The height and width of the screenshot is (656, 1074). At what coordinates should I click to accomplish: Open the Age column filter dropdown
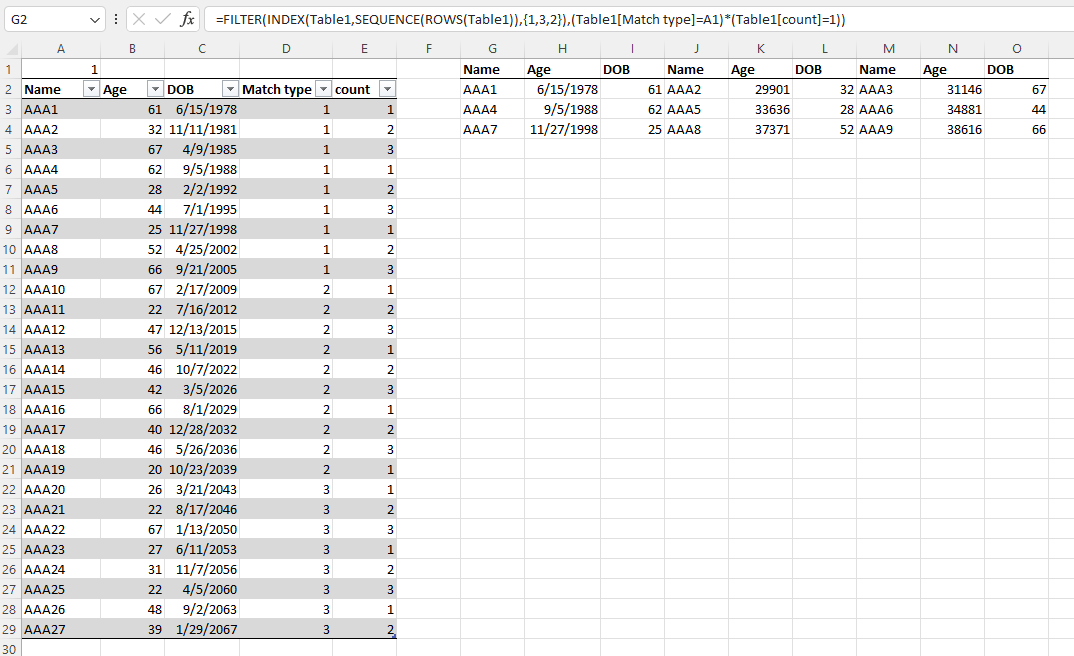click(x=155, y=89)
